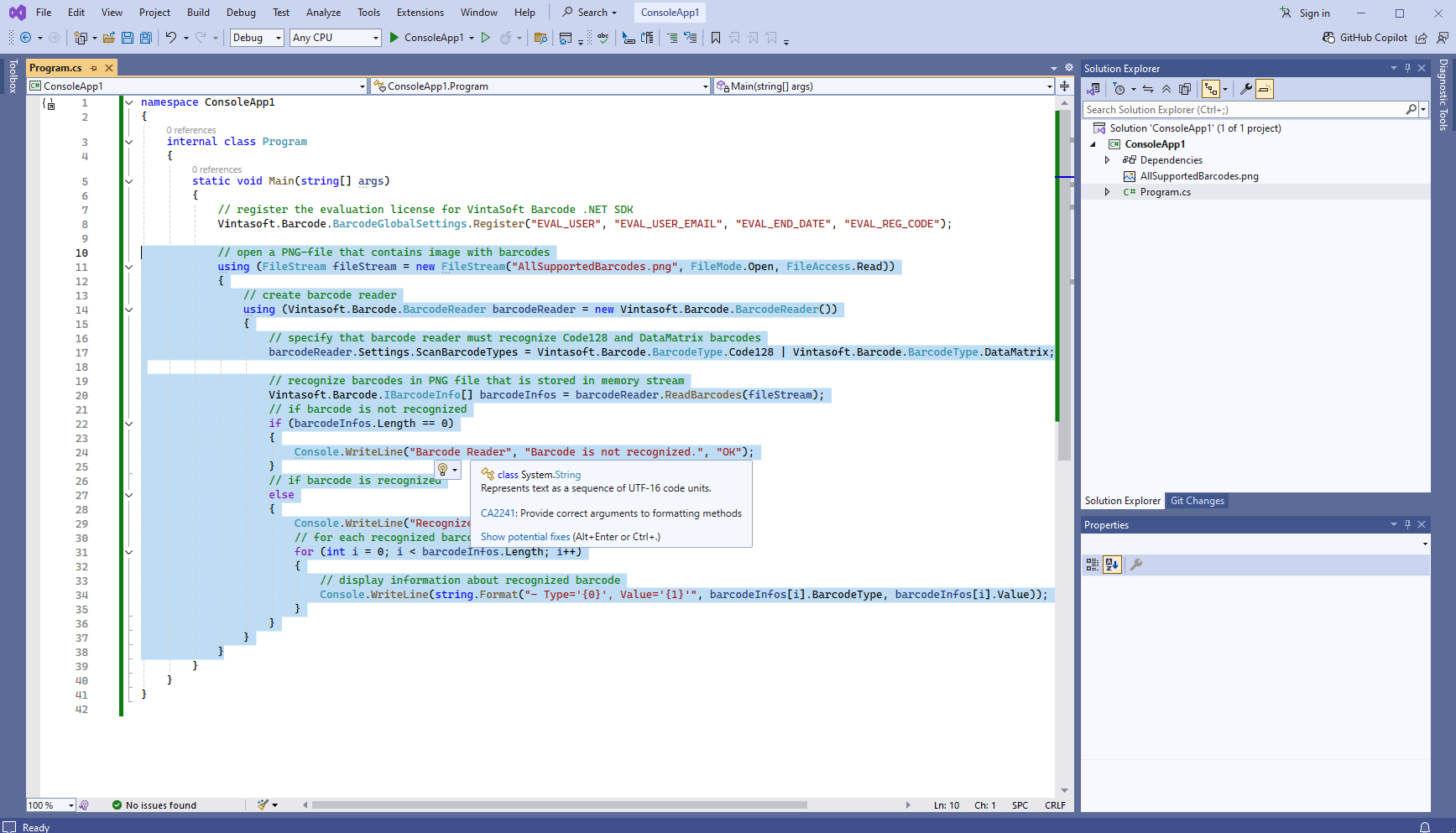Viewport: 1456px width, 833px height.
Task: Open the Any CPU platform dropdown
Action: pos(336,38)
